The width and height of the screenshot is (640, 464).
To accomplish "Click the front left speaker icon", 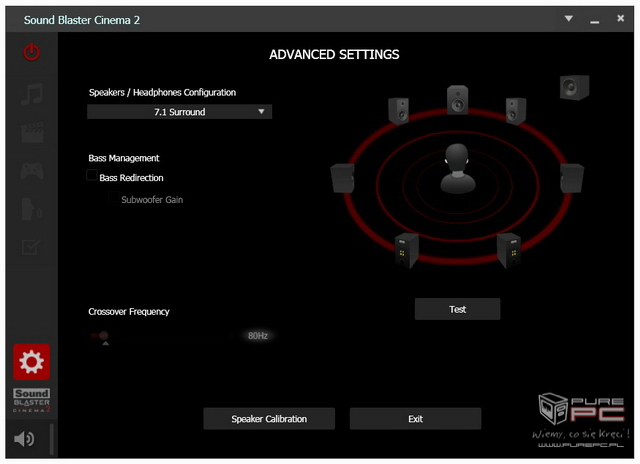I will coord(398,111).
